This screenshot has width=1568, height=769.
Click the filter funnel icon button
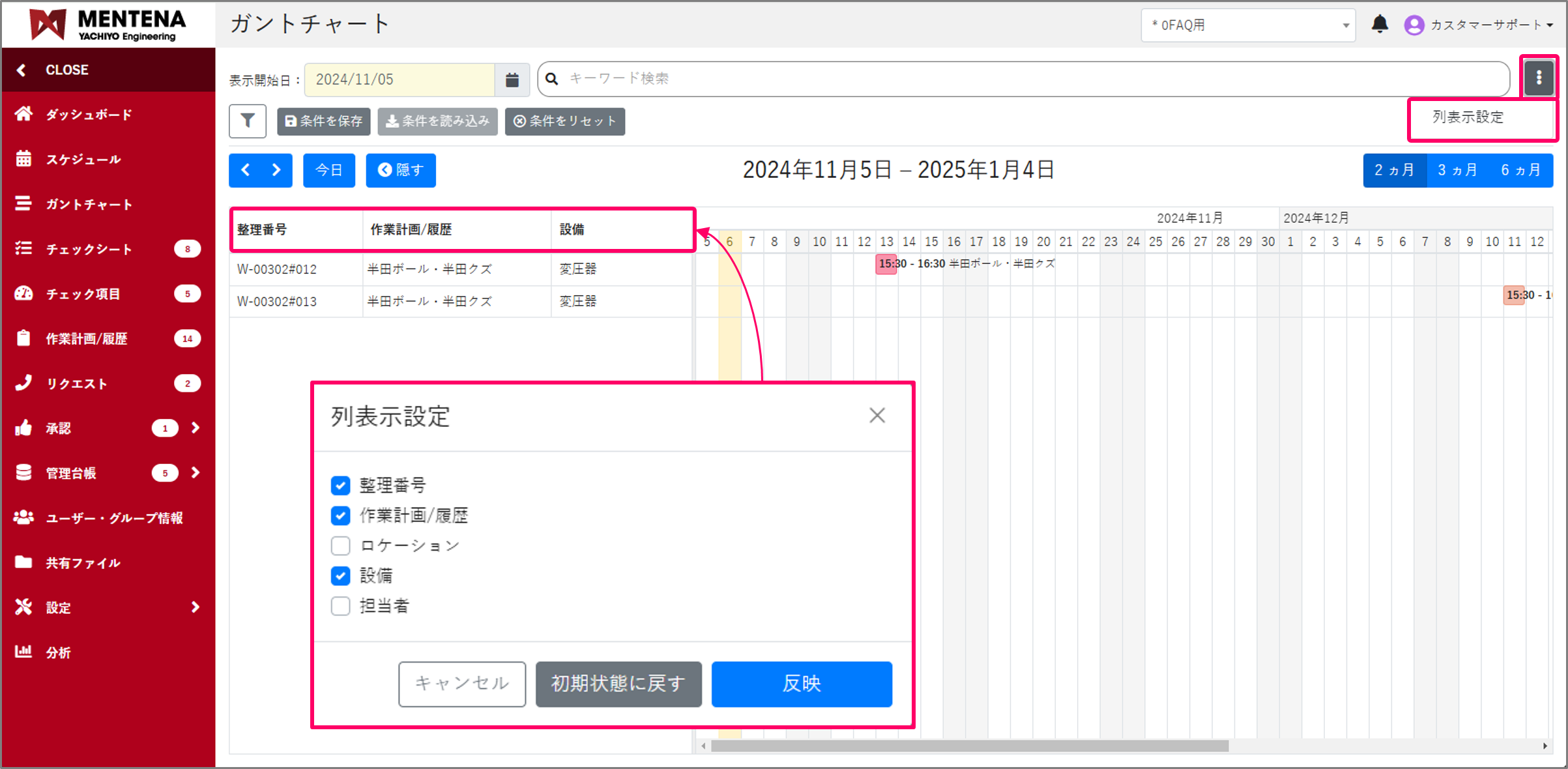[248, 121]
